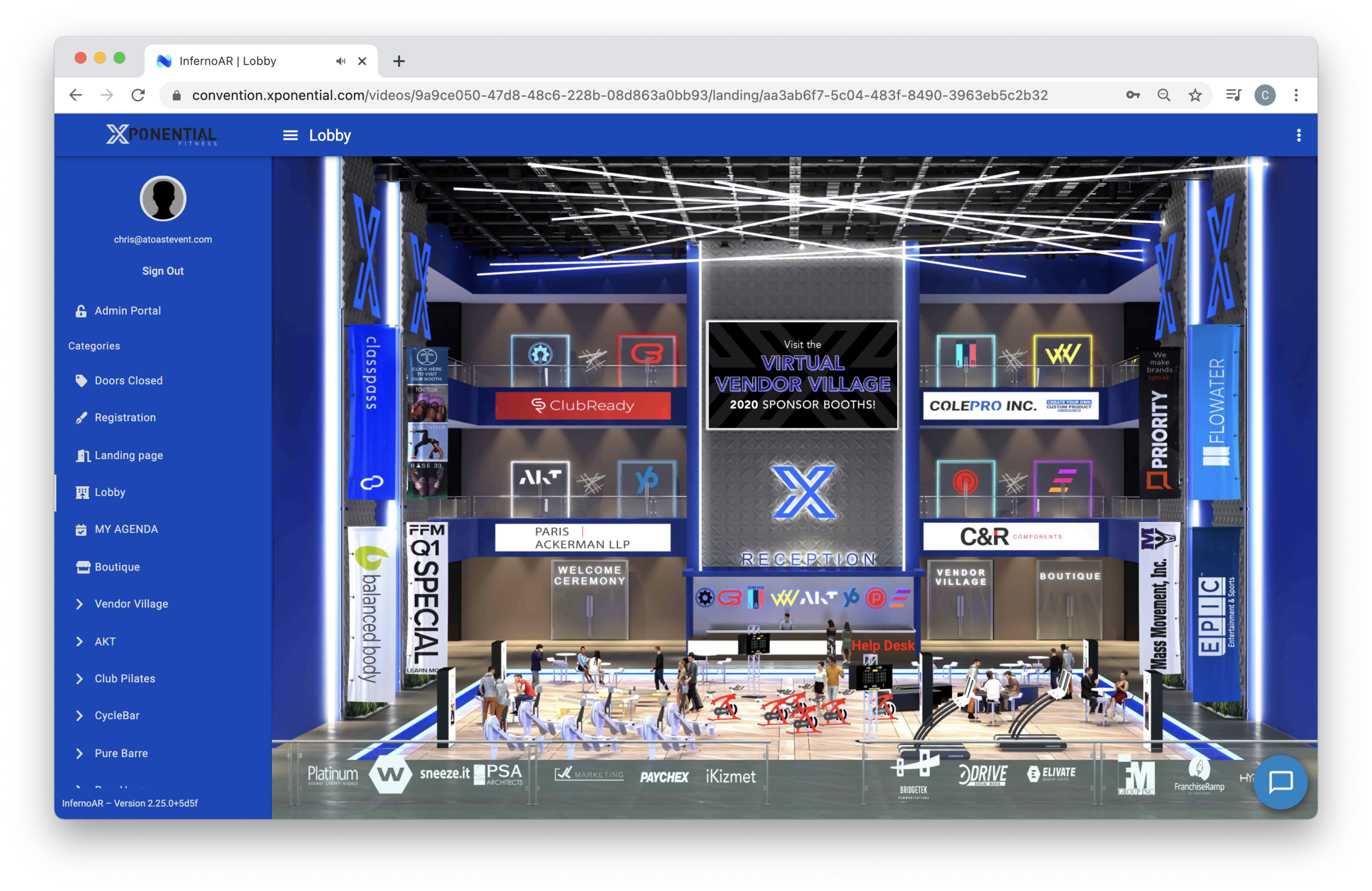Open Chrome profile C avatar

pos(1265,95)
